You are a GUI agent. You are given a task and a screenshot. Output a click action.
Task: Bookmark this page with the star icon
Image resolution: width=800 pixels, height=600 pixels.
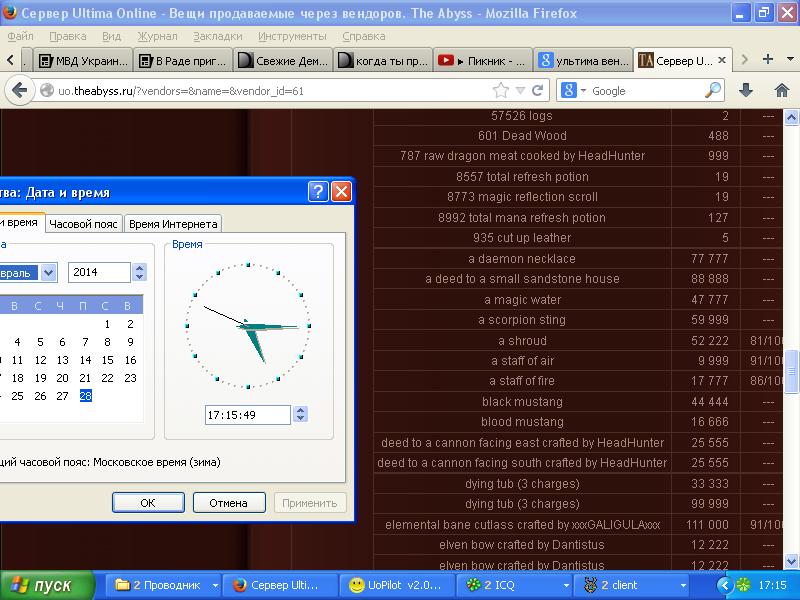point(501,90)
